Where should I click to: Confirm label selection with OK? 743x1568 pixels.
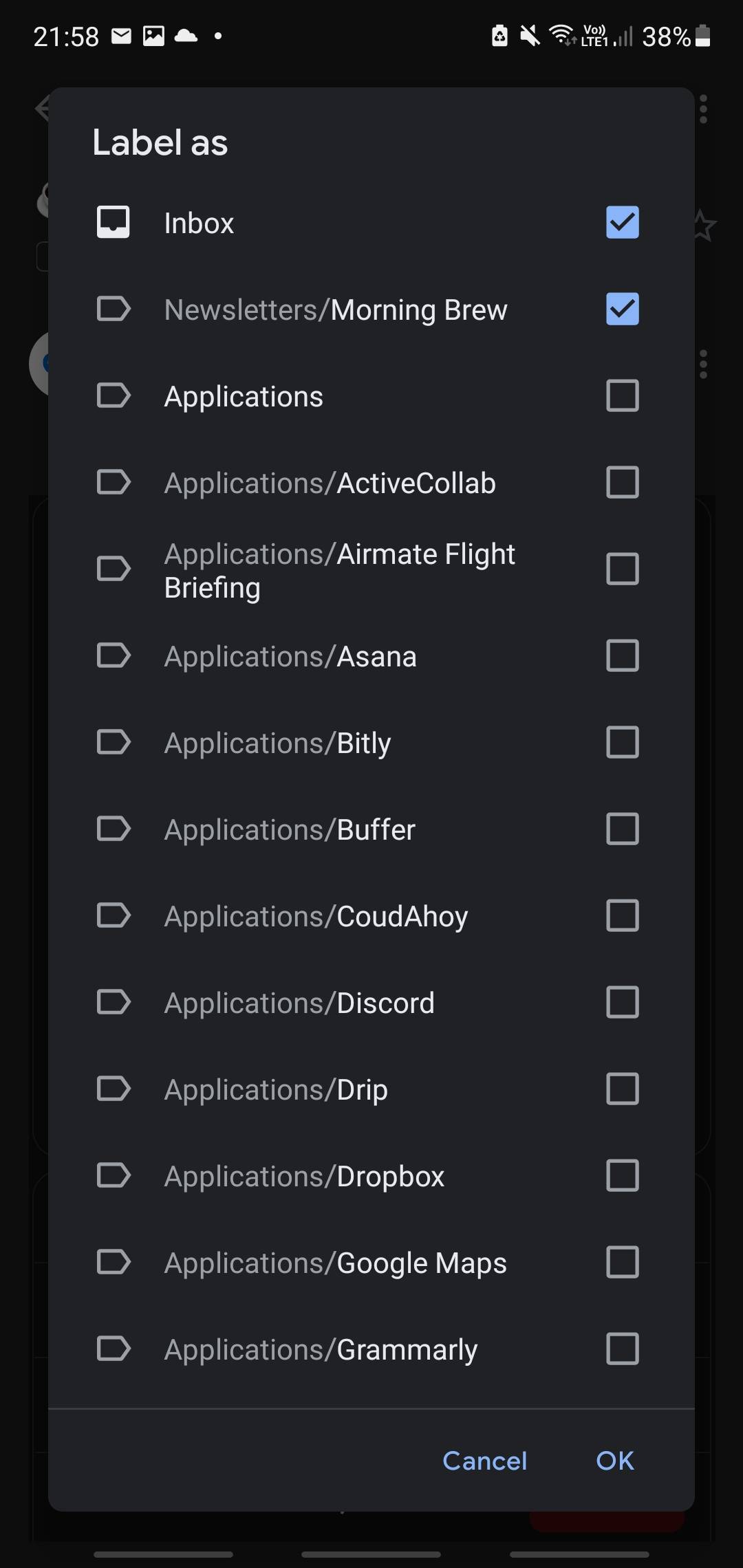coord(614,1460)
